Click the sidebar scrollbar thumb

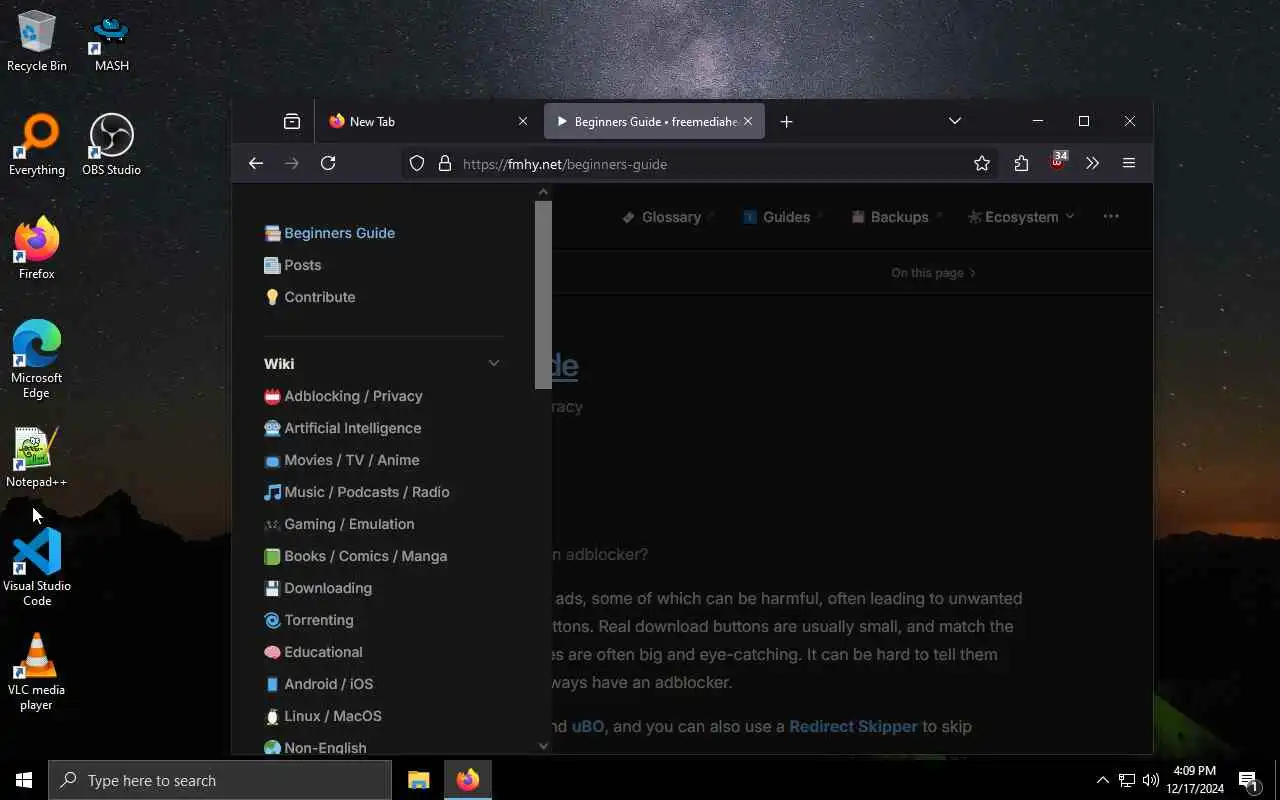pos(543,295)
